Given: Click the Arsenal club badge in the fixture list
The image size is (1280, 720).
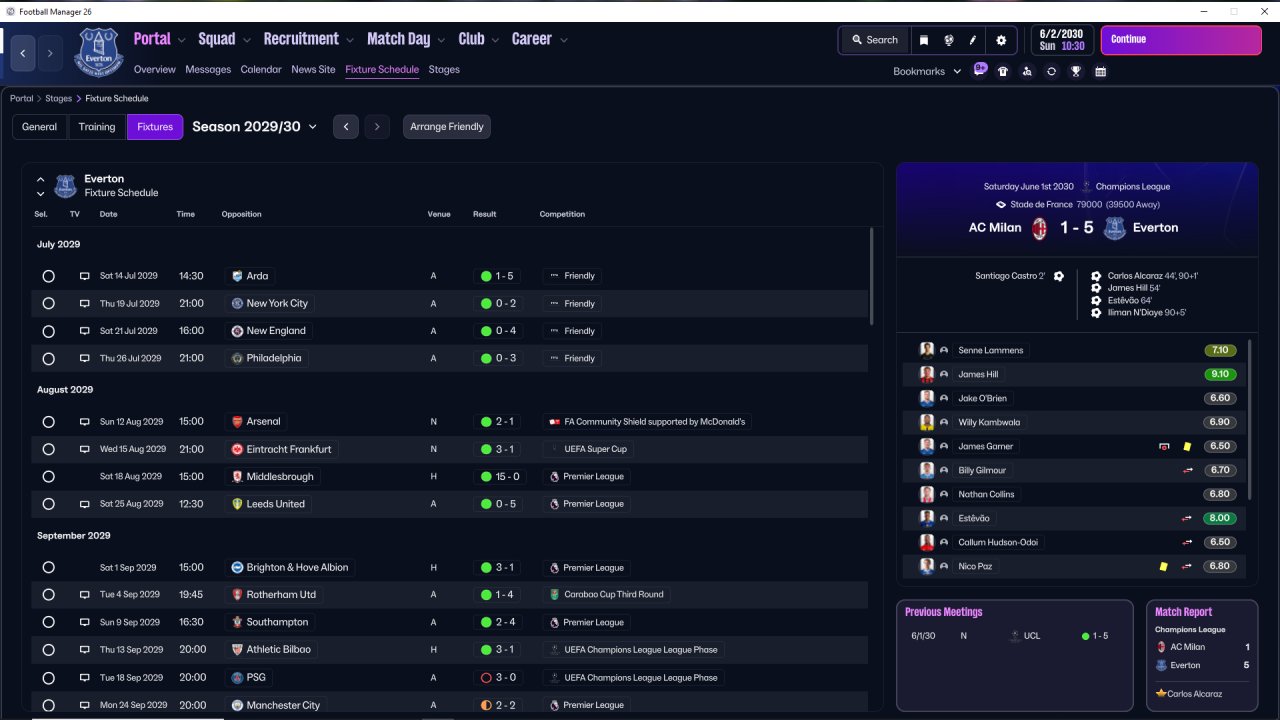Looking at the screenshot, I should tap(237, 422).
